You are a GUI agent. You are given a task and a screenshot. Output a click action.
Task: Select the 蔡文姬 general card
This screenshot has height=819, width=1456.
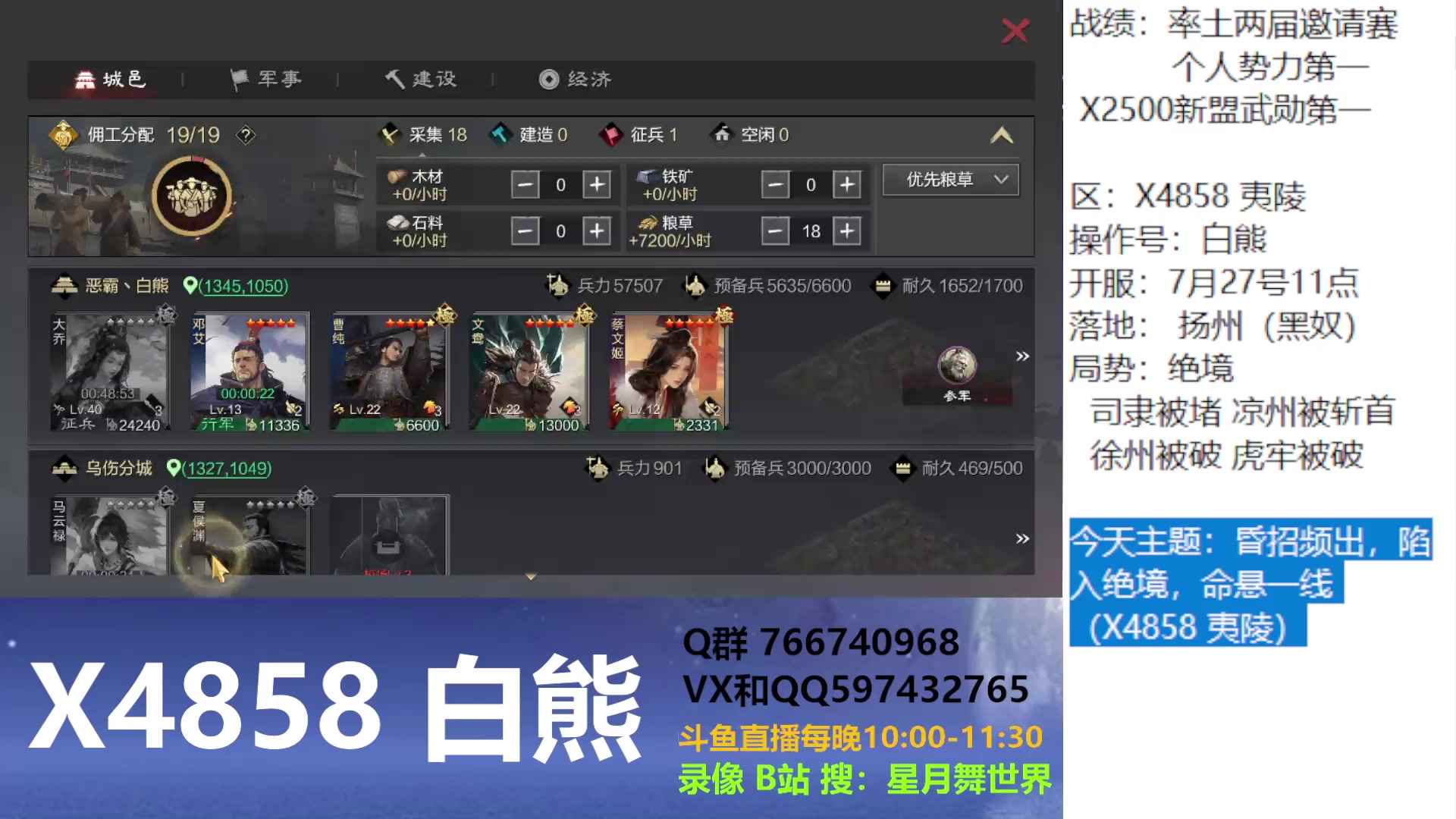(669, 372)
